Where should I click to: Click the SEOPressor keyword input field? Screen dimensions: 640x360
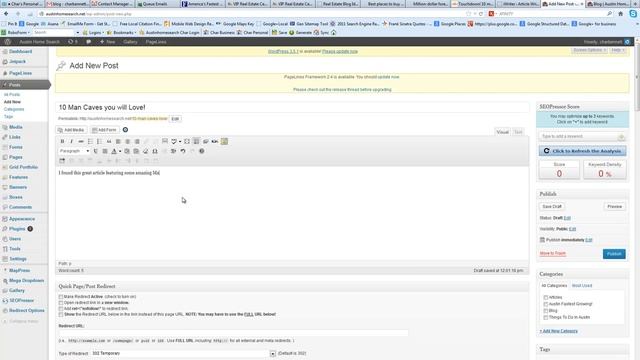578,136
